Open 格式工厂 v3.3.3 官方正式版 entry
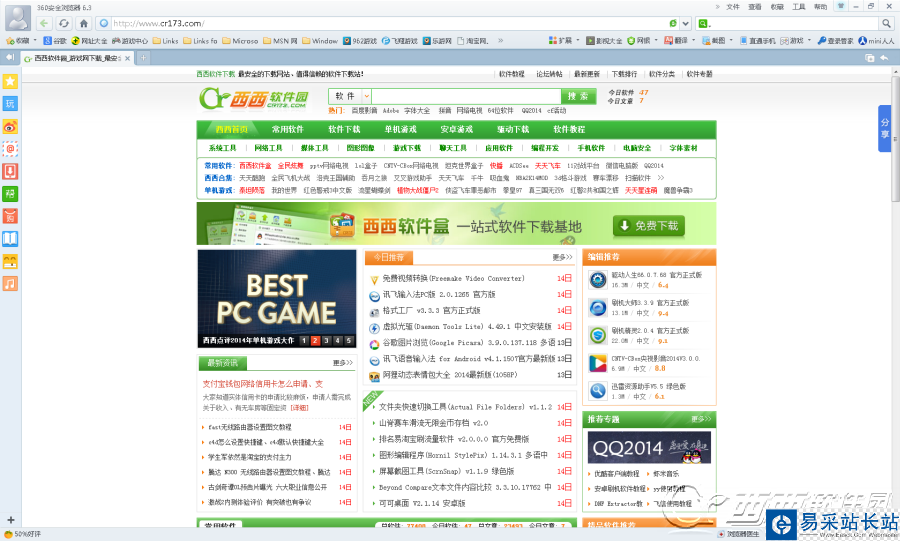The width and height of the screenshot is (900, 541). point(431,310)
